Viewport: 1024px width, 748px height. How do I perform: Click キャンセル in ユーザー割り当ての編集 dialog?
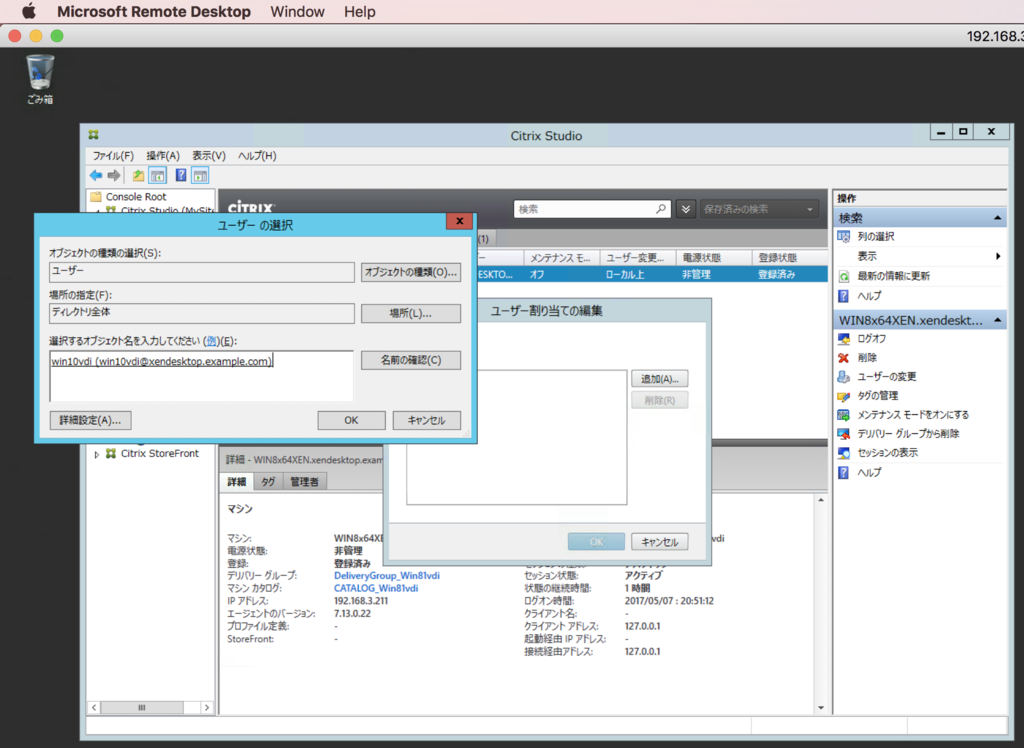point(660,542)
